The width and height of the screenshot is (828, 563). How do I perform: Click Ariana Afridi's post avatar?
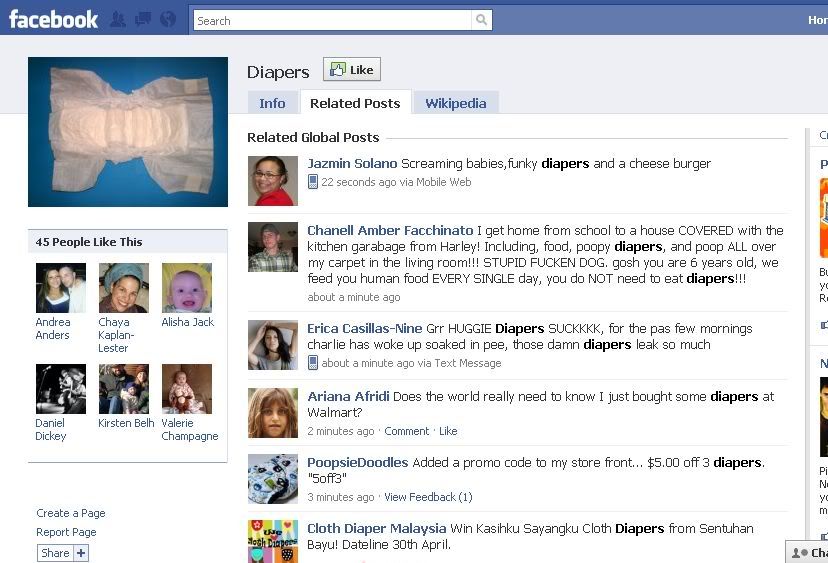(x=273, y=413)
